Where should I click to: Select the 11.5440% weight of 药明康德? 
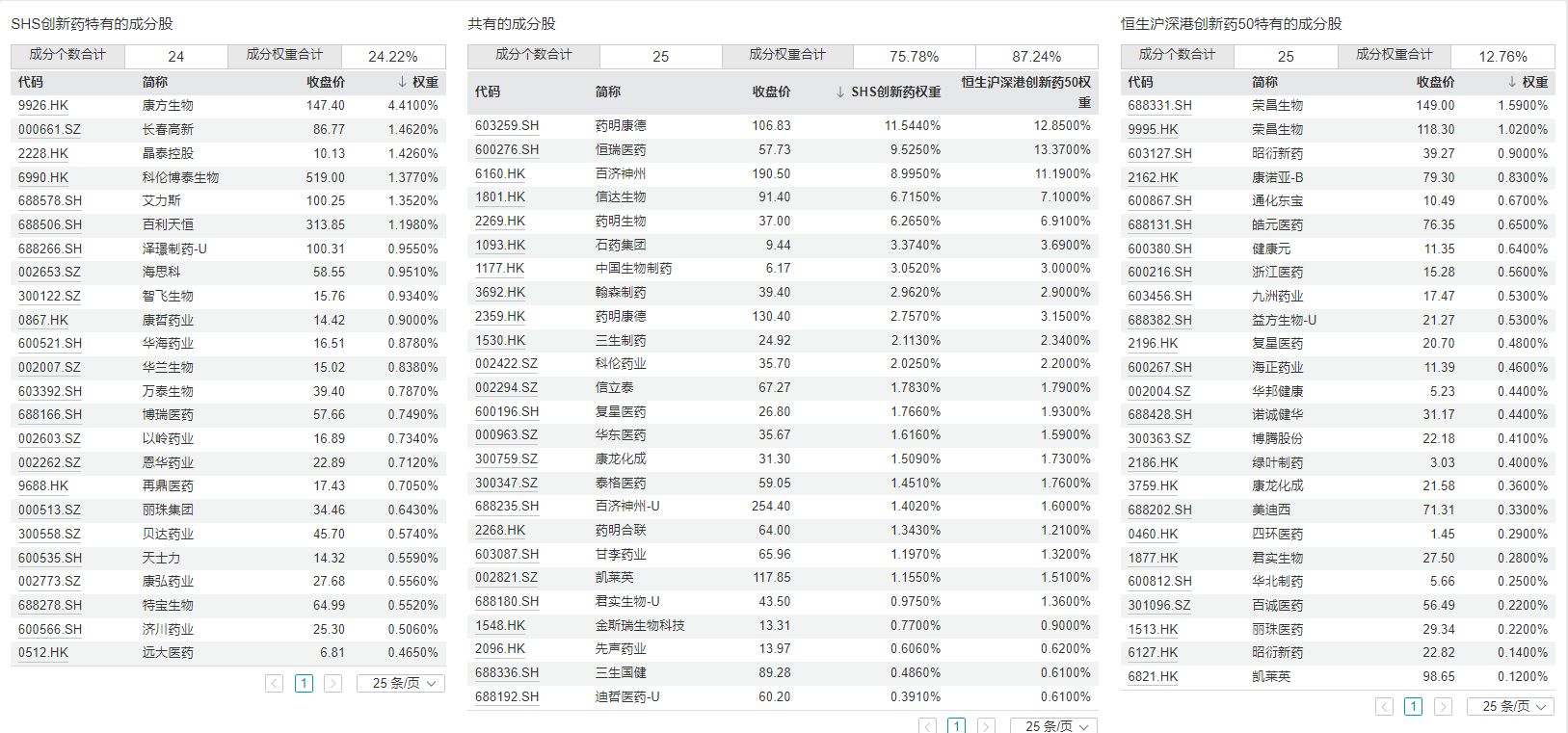(x=913, y=125)
